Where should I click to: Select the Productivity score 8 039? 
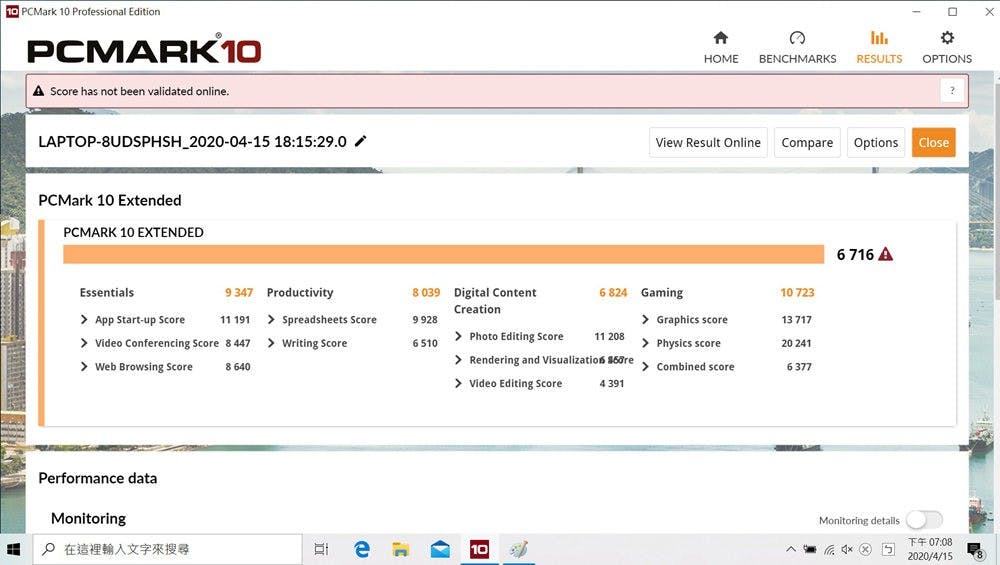(x=426, y=293)
